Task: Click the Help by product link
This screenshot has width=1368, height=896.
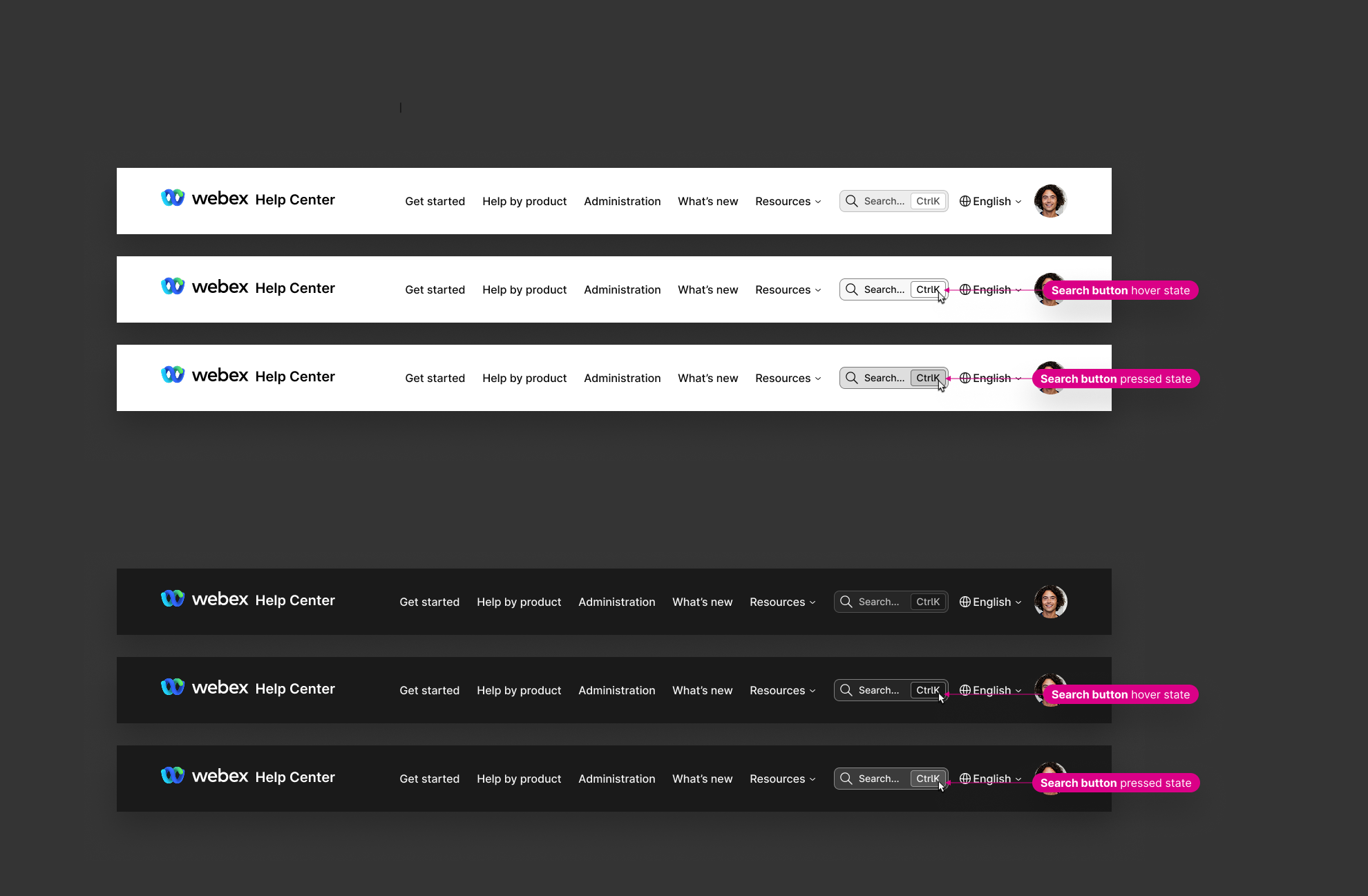Action: tap(524, 201)
